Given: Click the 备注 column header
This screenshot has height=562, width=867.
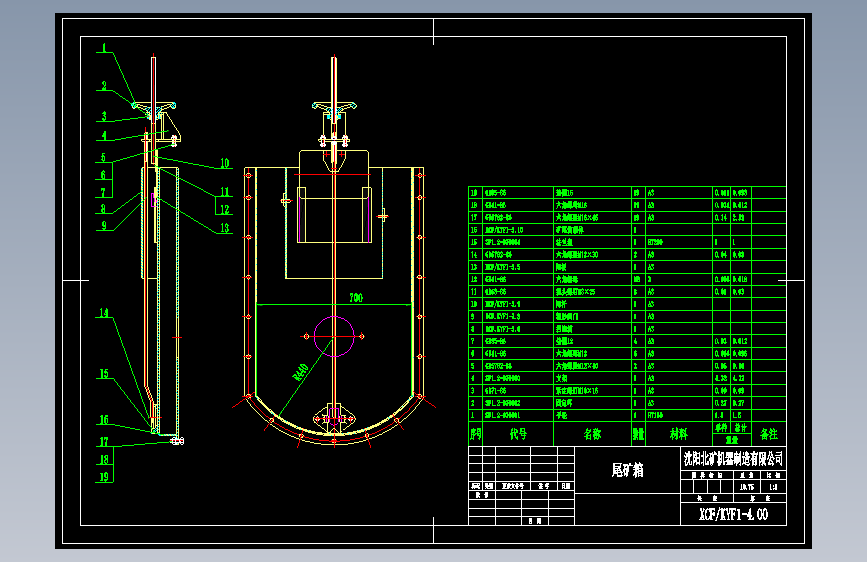Looking at the screenshot, I should click(x=769, y=434).
